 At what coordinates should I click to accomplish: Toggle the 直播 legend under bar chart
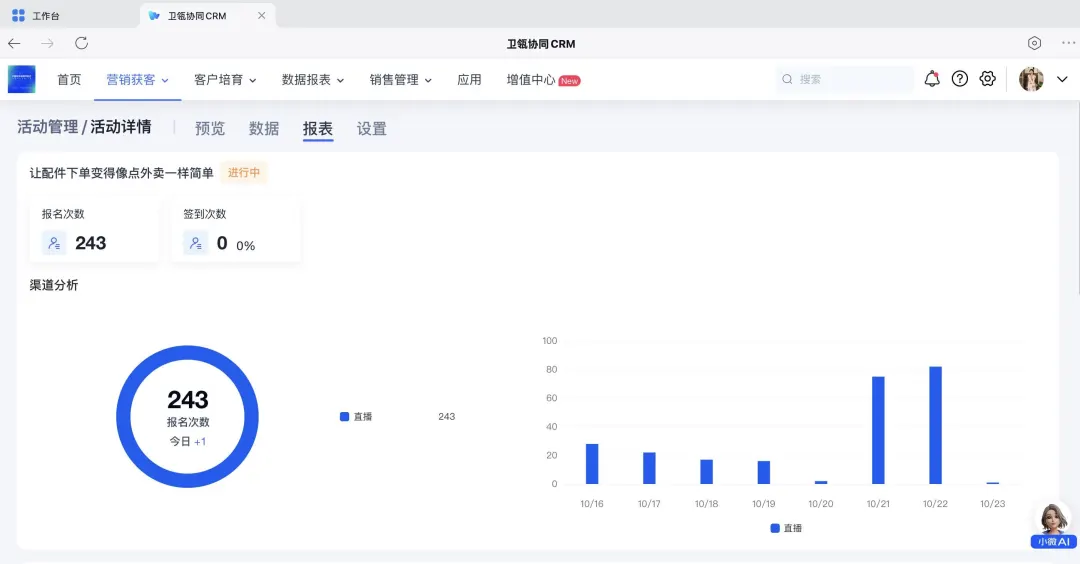click(786, 528)
